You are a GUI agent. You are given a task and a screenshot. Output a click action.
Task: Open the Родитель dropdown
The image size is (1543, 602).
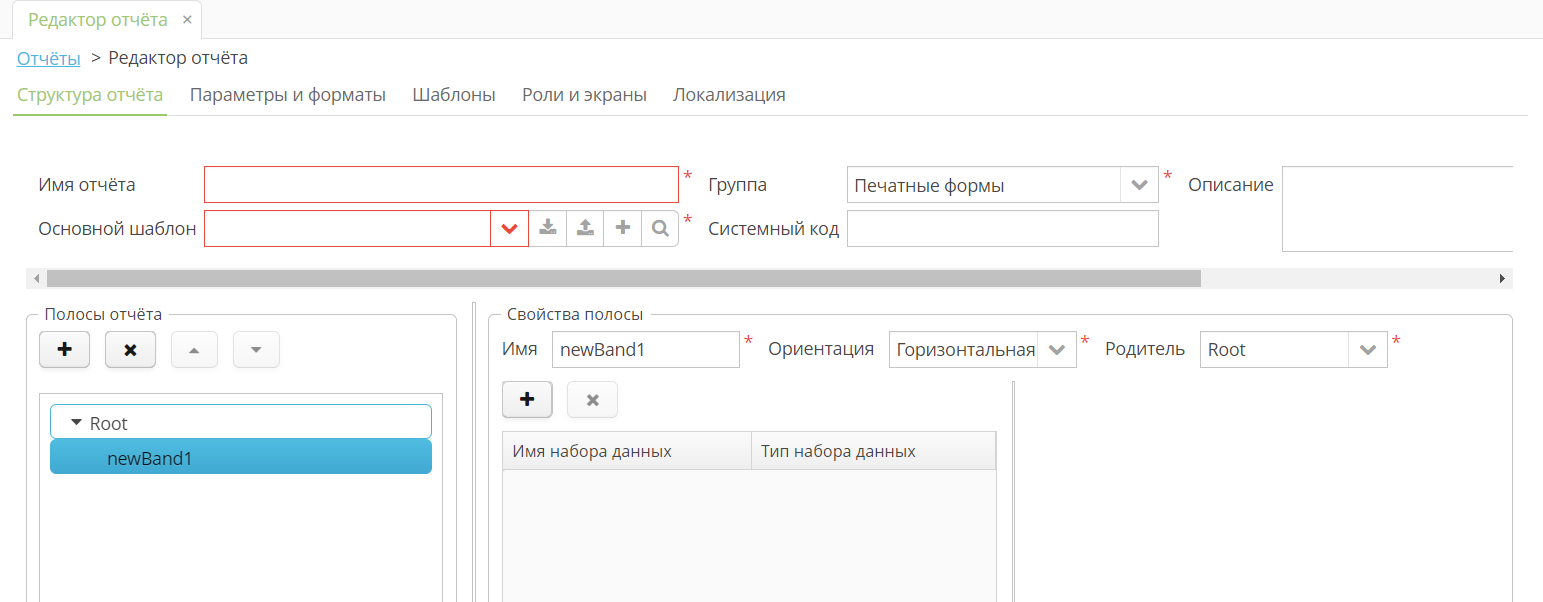coord(1367,350)
